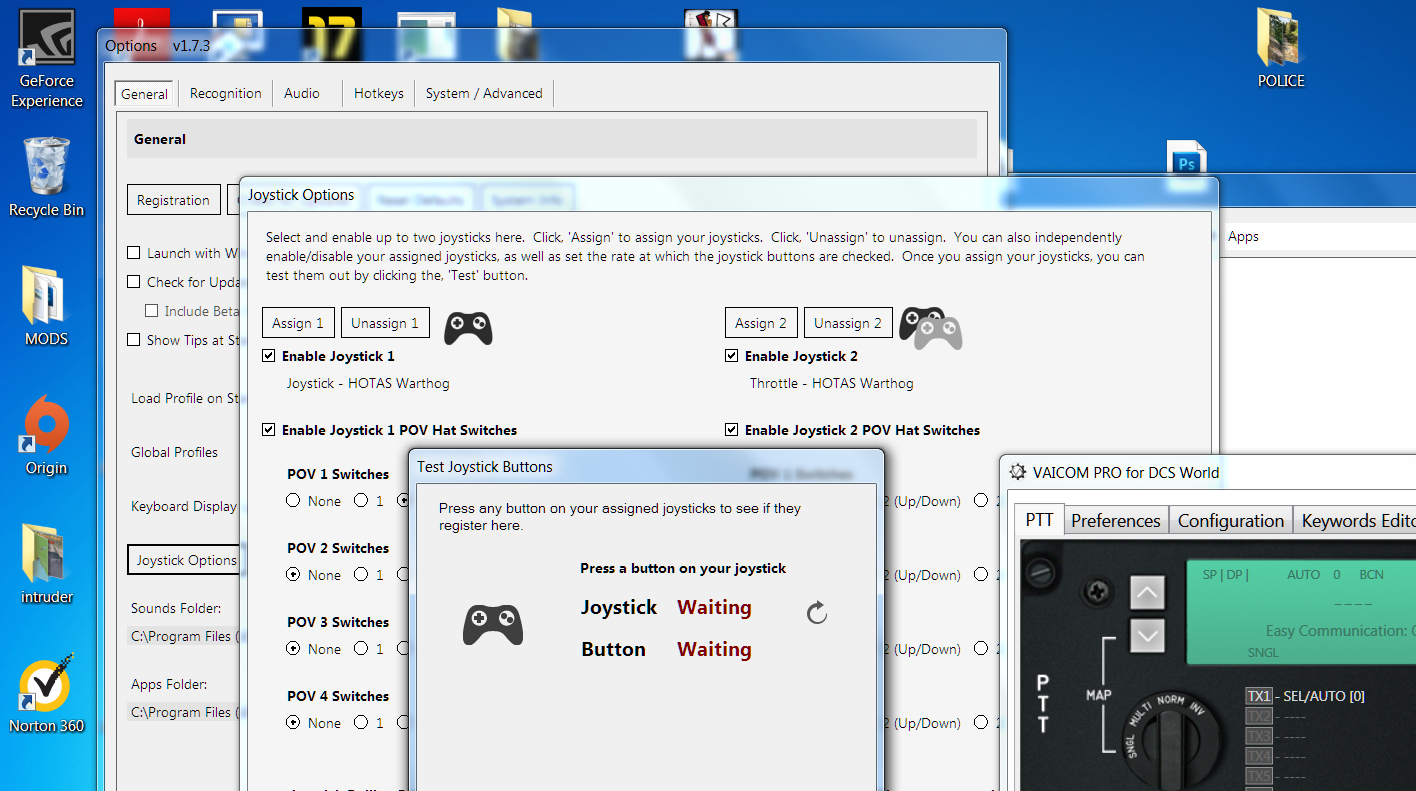Click the Joystick 1 controller icon

coord(468,327)
